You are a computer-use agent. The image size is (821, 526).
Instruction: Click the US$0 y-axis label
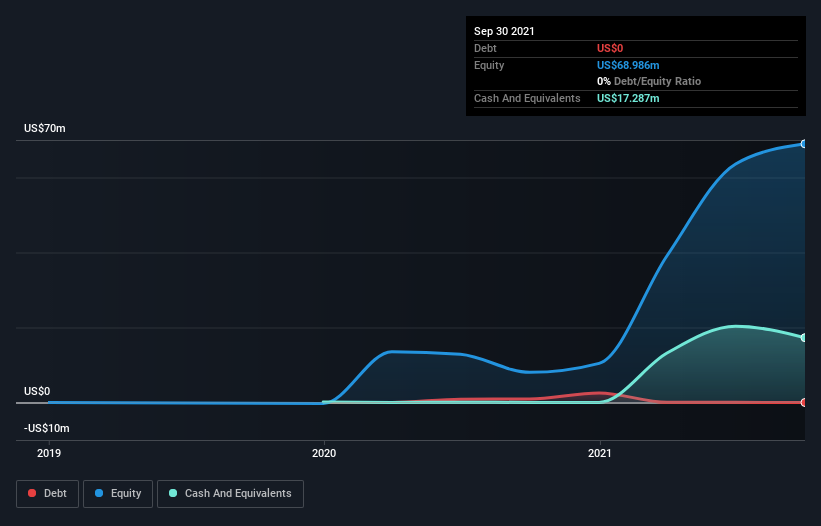[x=37, y=391]
